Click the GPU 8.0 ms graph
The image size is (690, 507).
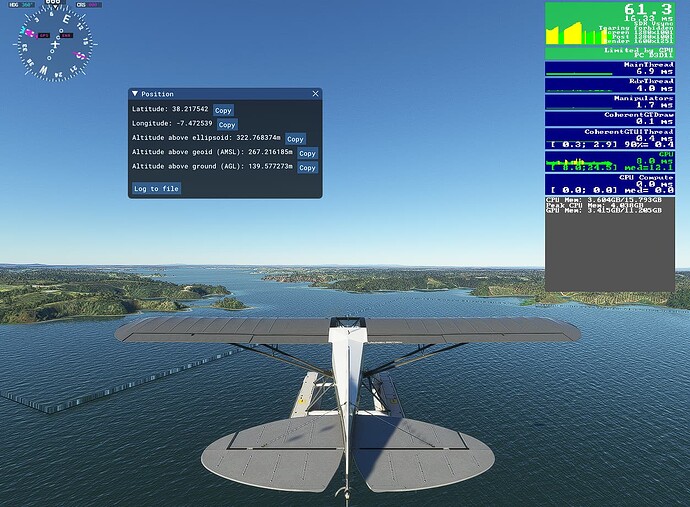pyautogui.click(x=609, y=162)
